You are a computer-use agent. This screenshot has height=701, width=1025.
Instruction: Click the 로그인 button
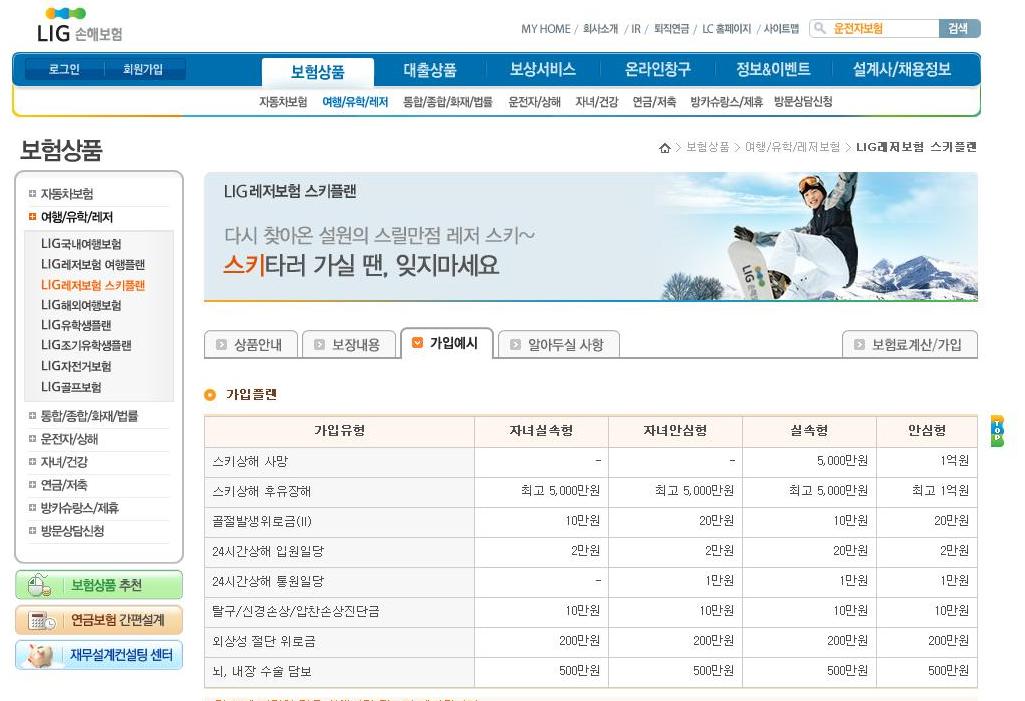tap(64, 70)
